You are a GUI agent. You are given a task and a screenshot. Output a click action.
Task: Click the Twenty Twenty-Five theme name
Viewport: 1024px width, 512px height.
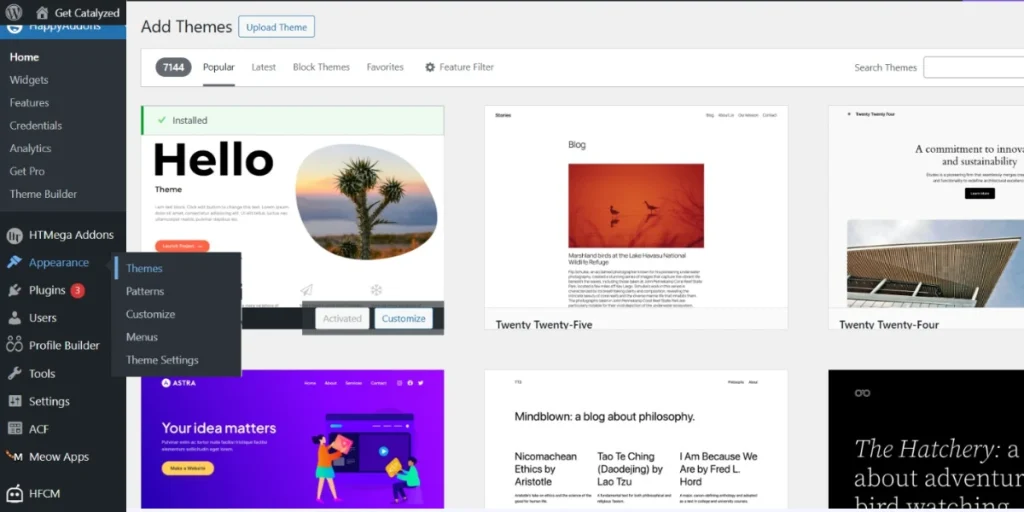coord(544,325)
